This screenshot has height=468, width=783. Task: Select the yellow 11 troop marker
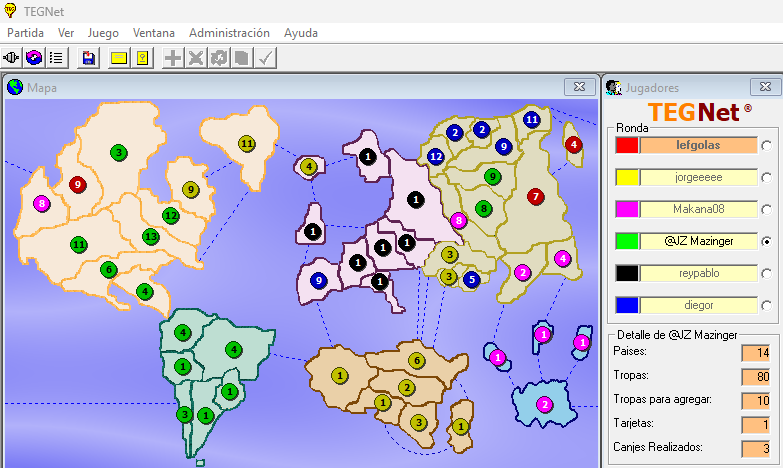click(x=247, y=144)
